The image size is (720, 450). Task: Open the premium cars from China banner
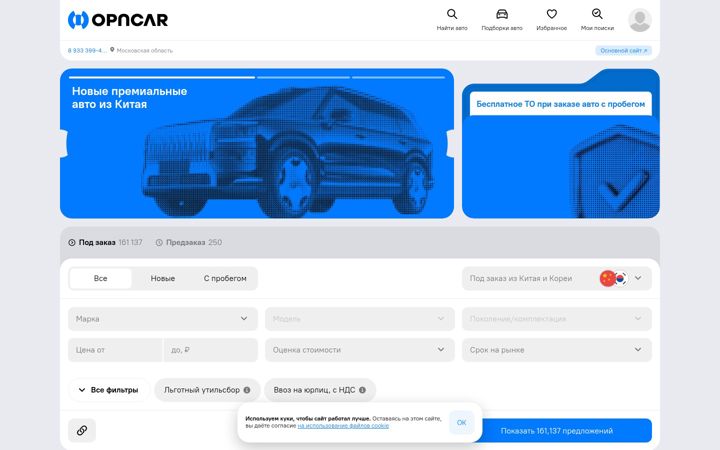click(x=257, y=143)
